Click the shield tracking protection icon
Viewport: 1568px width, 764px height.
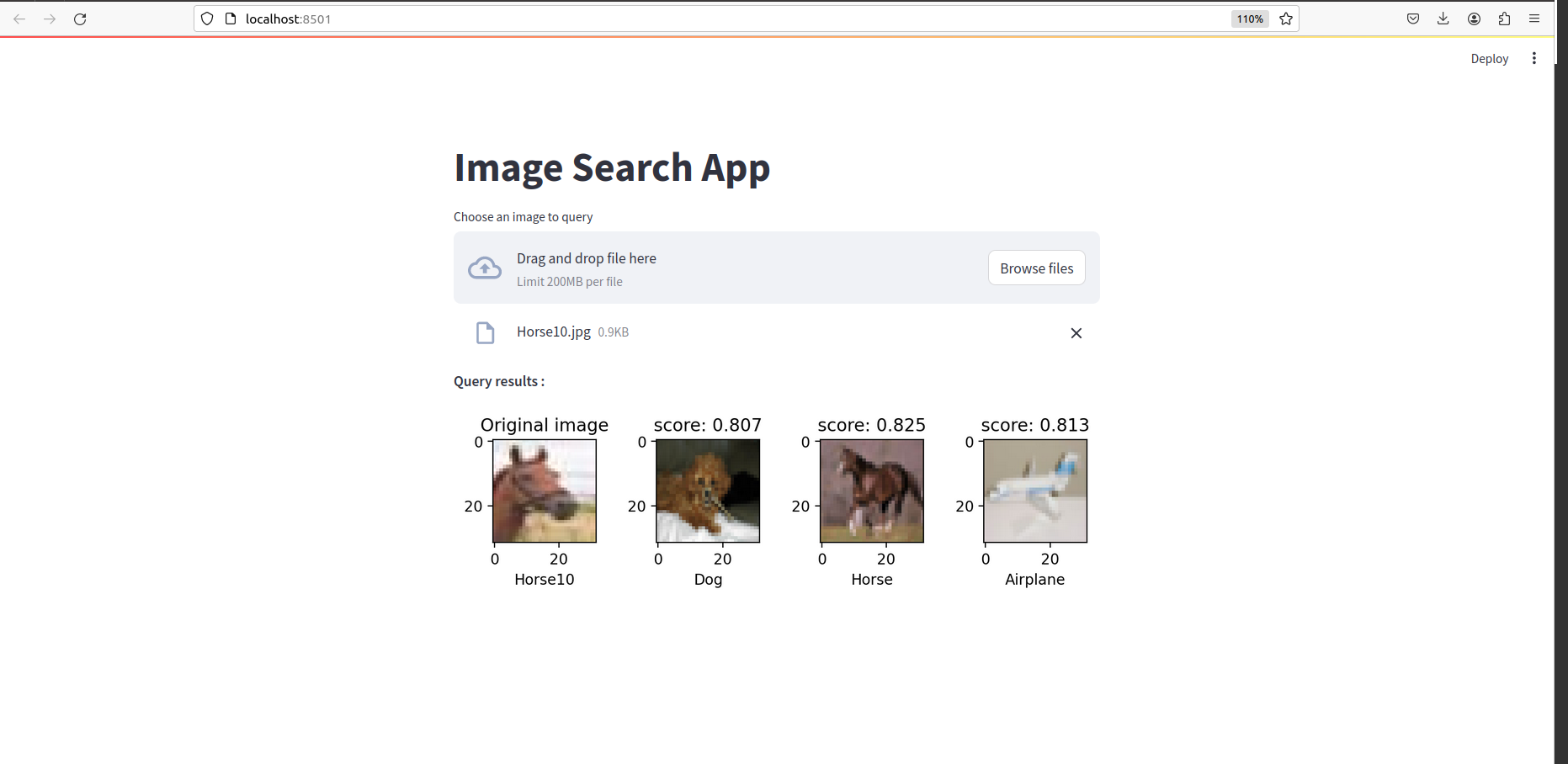point(207,19)
